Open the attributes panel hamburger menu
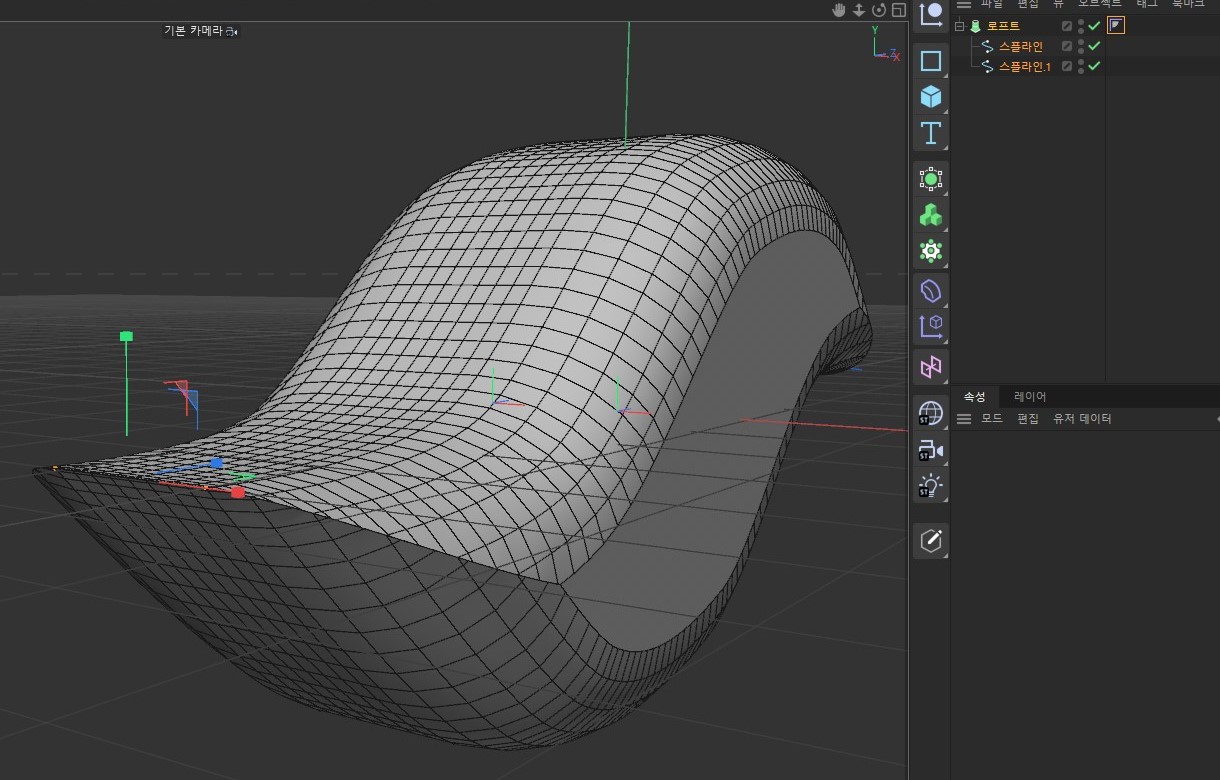 [x=964, y=419]
